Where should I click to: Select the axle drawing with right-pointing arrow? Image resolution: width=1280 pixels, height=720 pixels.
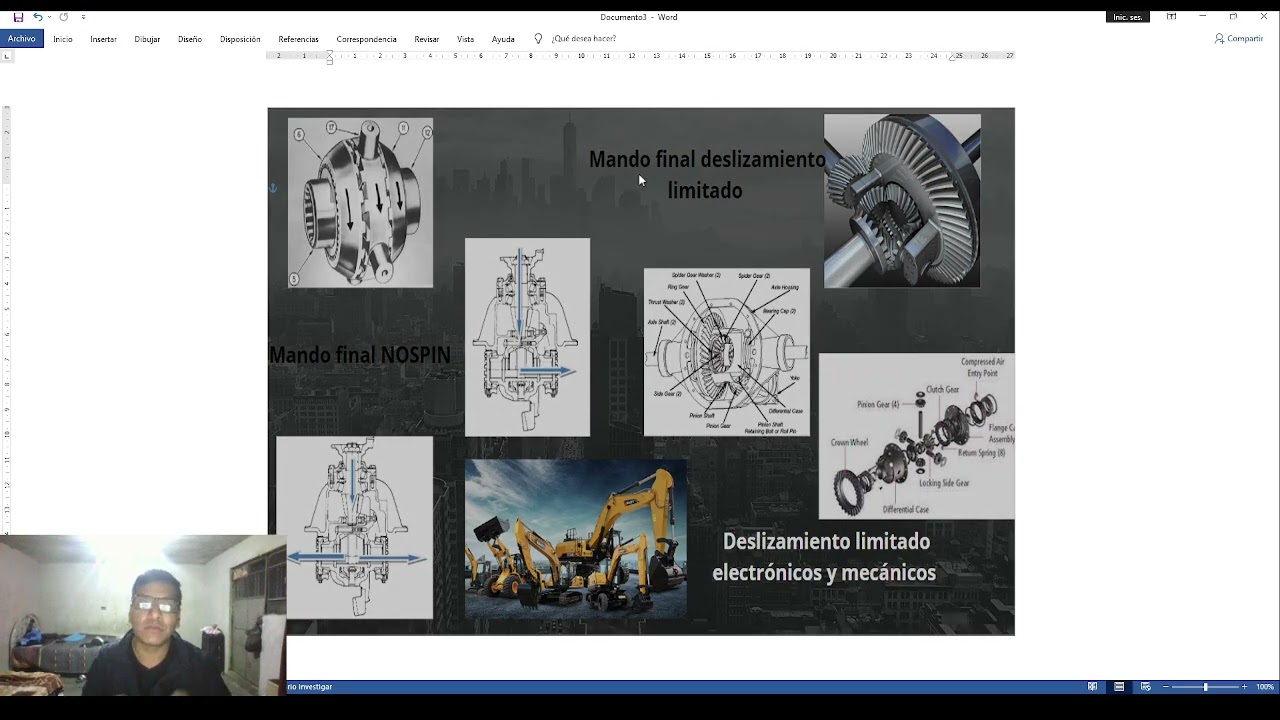click(527, 337)
